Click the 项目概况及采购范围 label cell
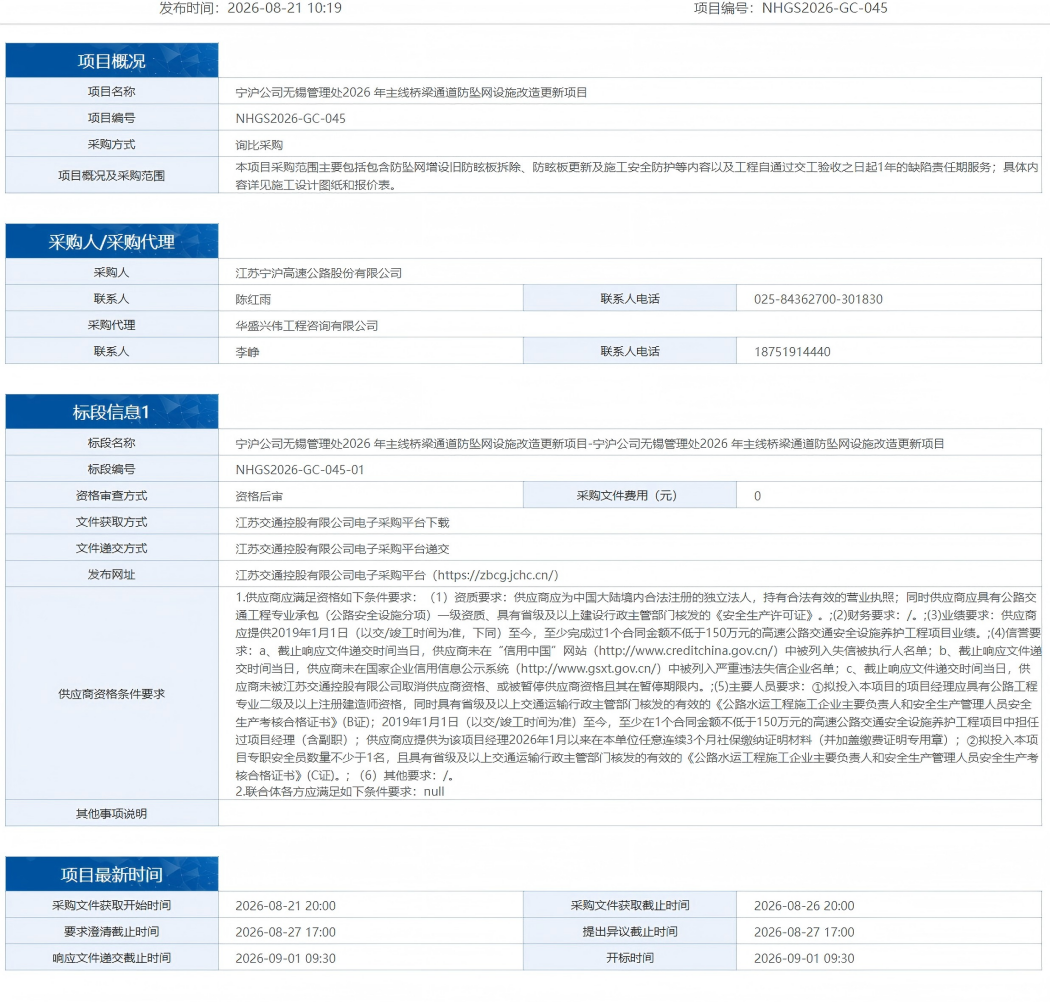Screen dimensions: 1050x1002 tap(112, 175)
